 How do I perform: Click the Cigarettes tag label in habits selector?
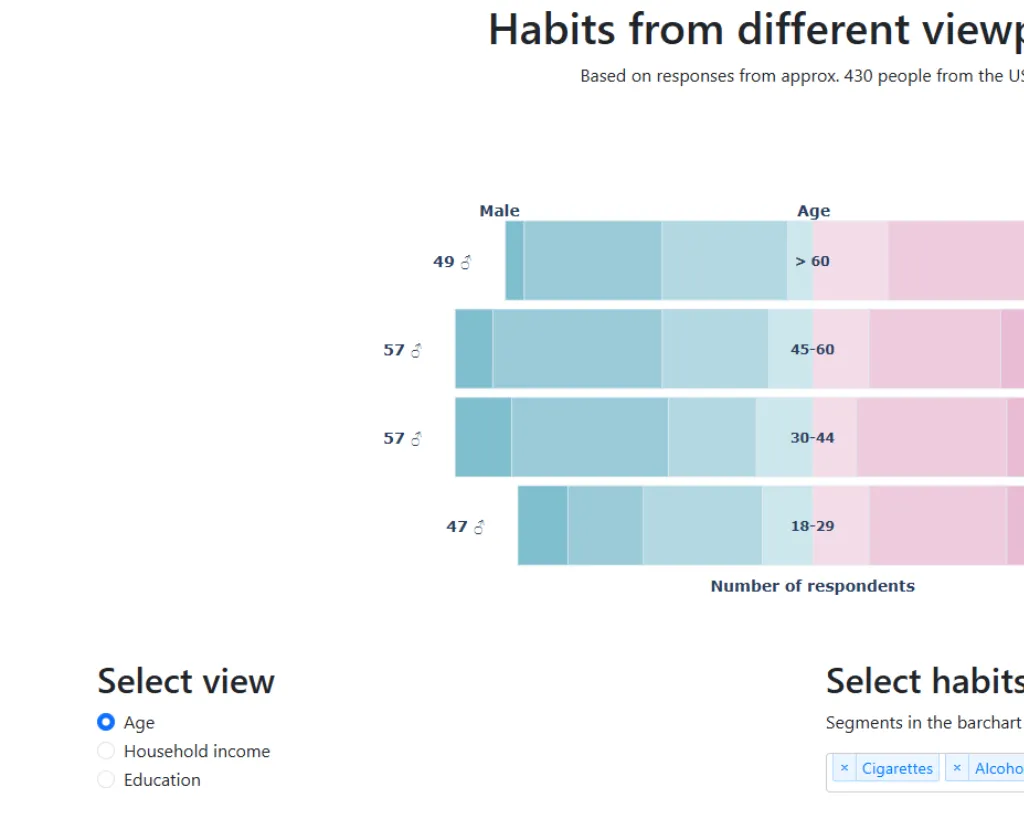[x=897, y=768]
